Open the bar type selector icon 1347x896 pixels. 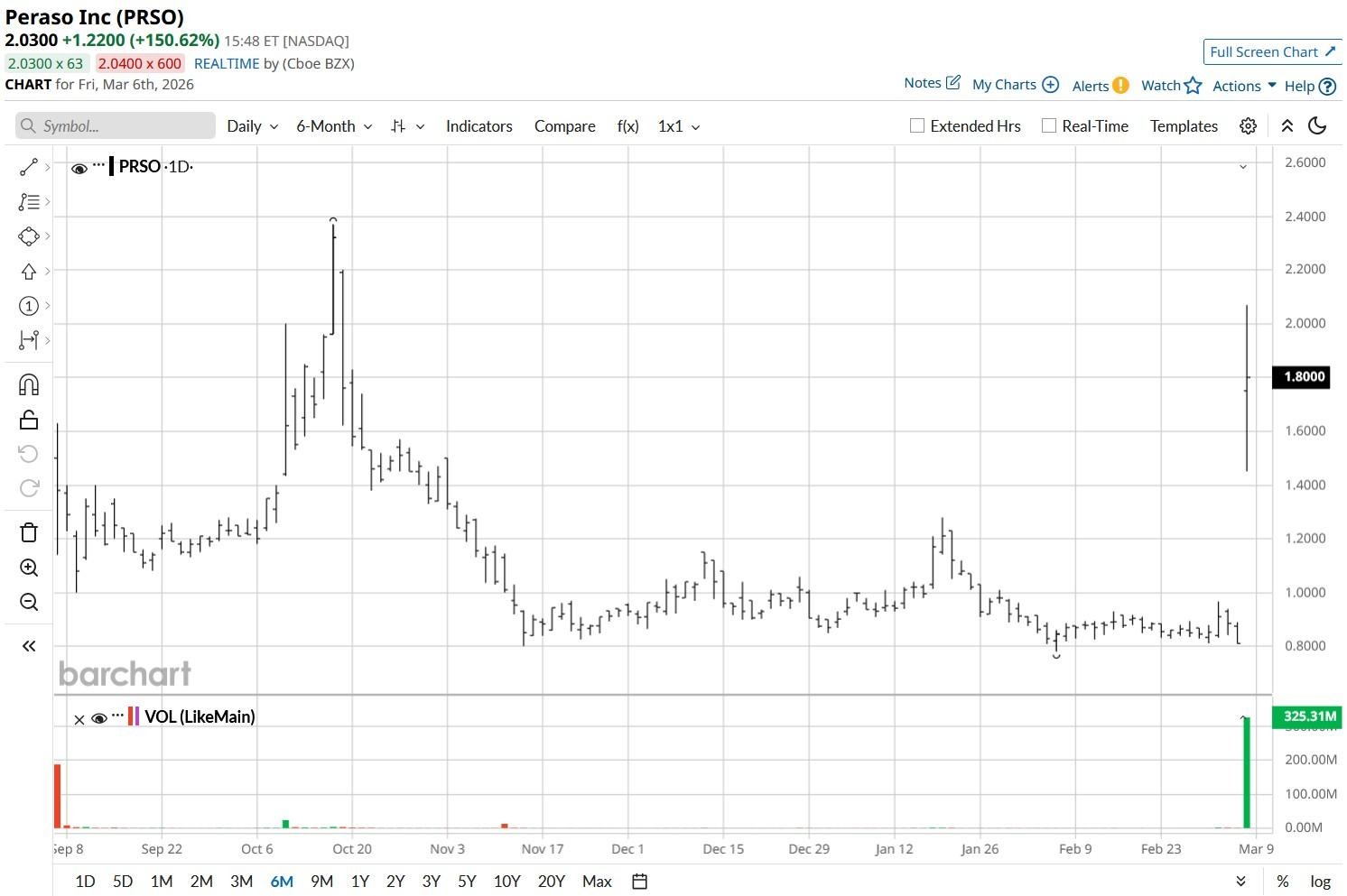398,126
